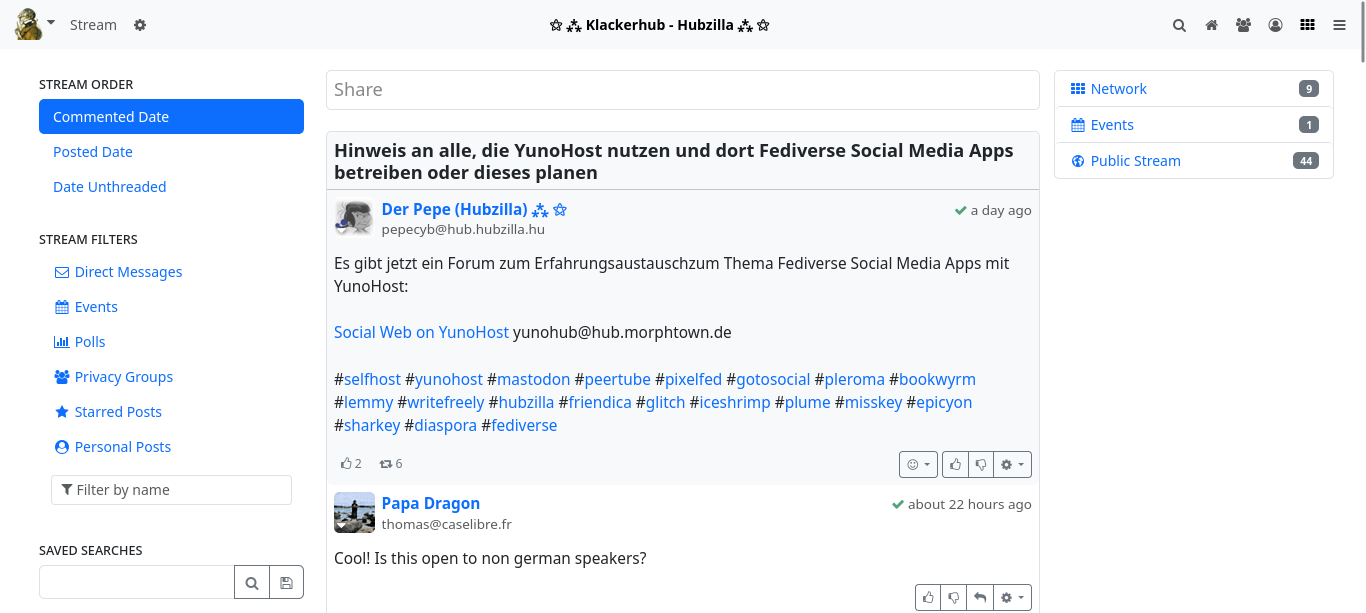The width and height of the screenshot is (1366, 613).
Task: Save the search using the floppy disk button
Action: click(x=286, y=582)
